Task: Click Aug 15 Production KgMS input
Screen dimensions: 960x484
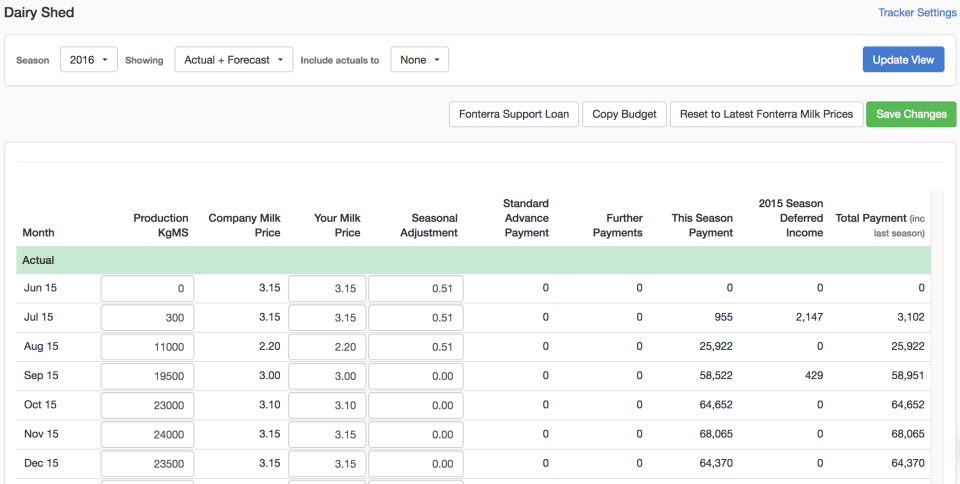Action: pos(147,347)
